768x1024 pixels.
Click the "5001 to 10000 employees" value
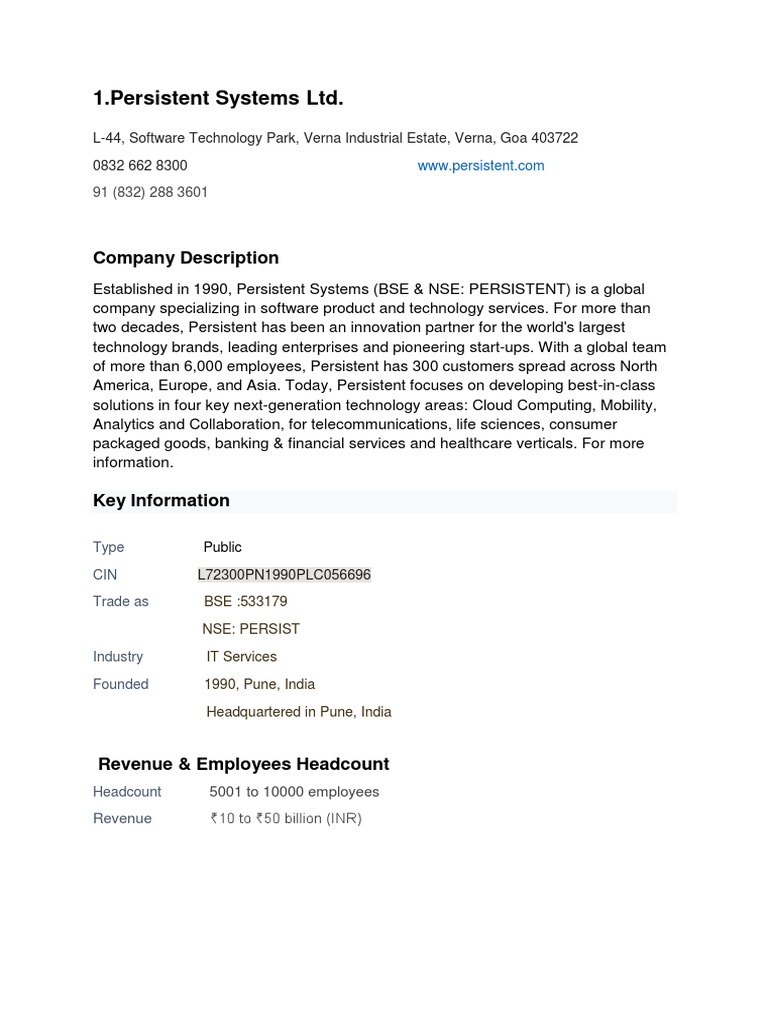coord(294,792)
